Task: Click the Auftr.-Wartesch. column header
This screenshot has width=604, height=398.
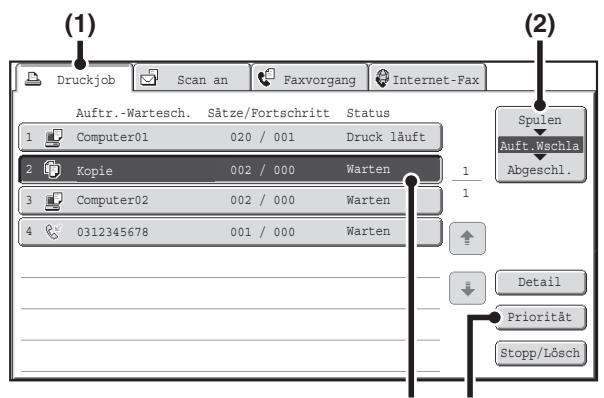Action: pos(133,113)
